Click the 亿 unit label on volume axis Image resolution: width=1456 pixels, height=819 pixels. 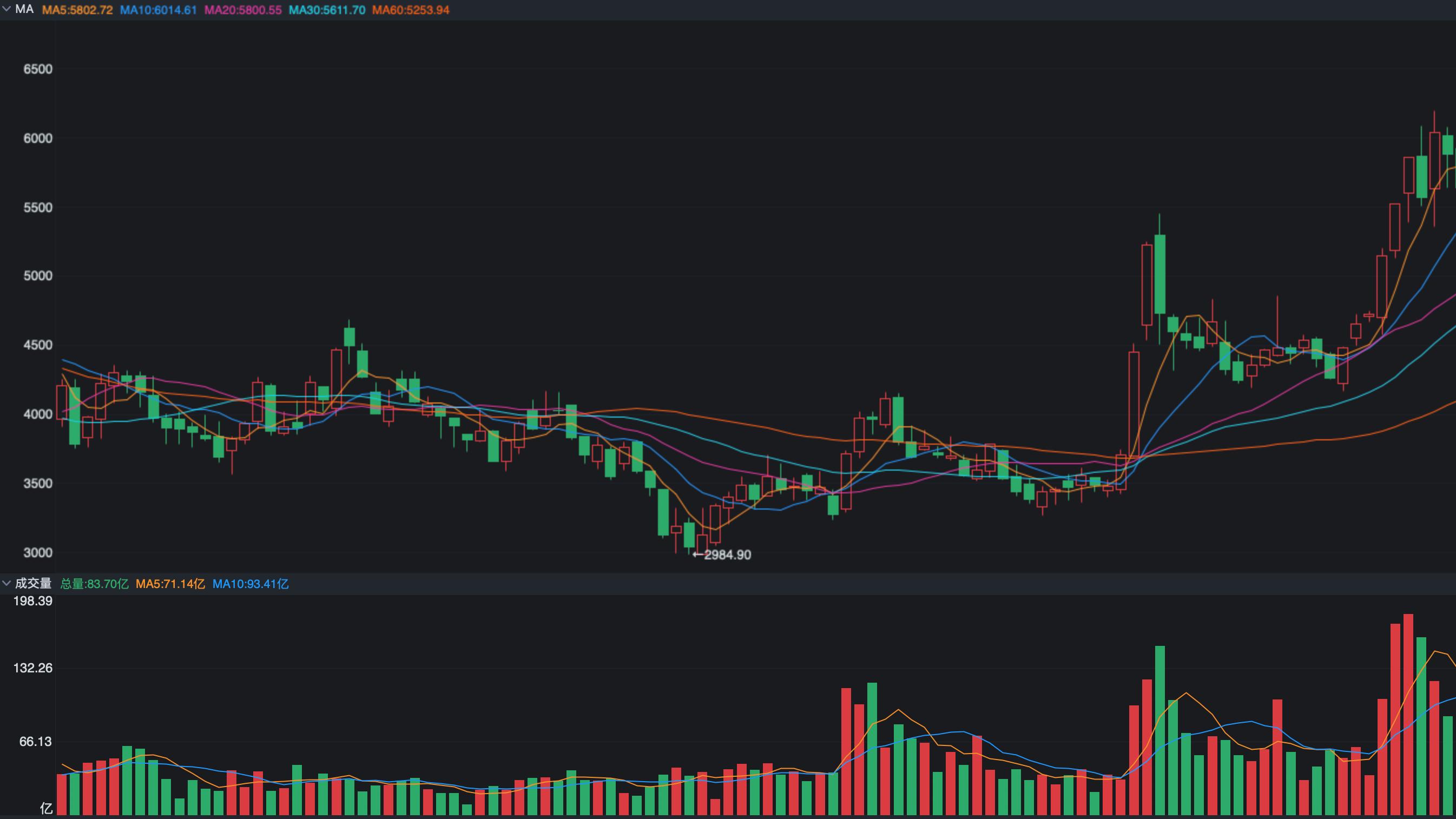[47, 809]
